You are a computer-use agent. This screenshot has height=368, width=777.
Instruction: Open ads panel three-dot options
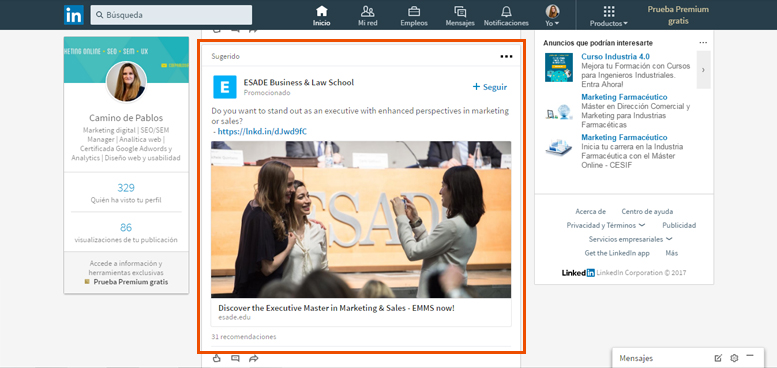pyautogui.click(x=703, y=43)
